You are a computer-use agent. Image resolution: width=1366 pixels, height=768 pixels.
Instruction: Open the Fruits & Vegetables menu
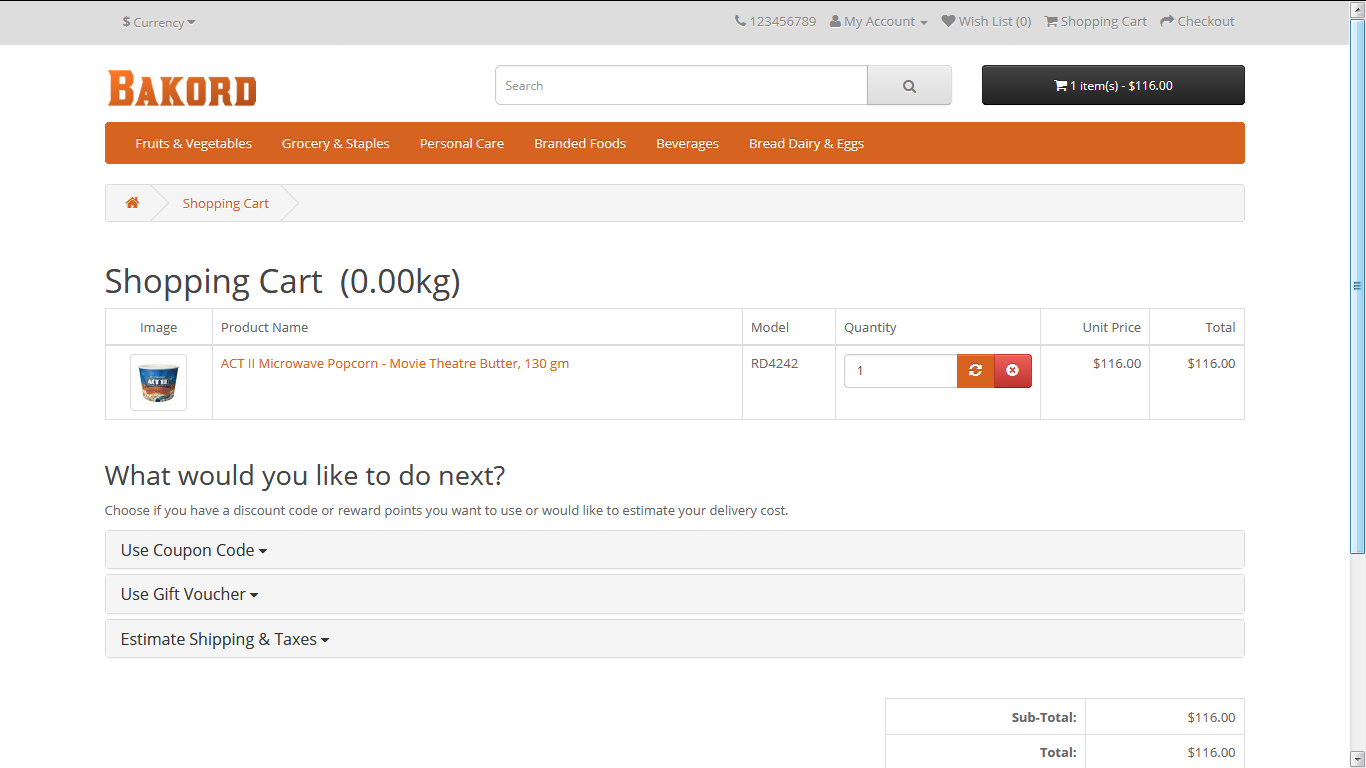click(194, 144)
